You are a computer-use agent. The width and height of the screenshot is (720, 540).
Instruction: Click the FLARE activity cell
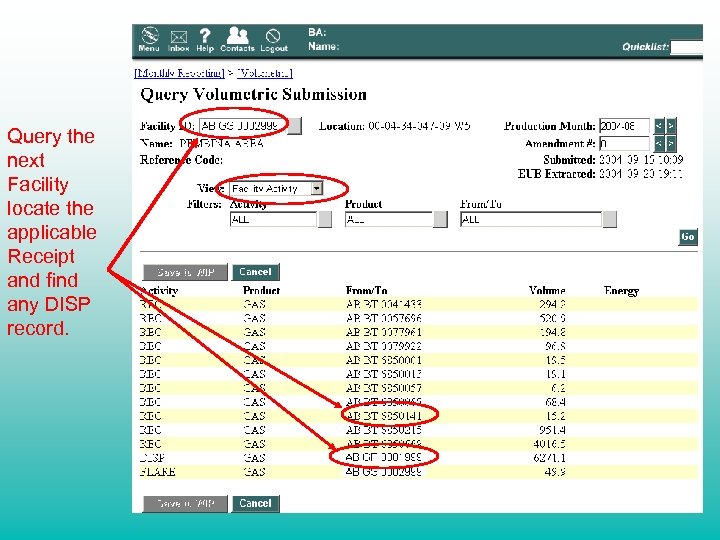[x=158, y=472]
